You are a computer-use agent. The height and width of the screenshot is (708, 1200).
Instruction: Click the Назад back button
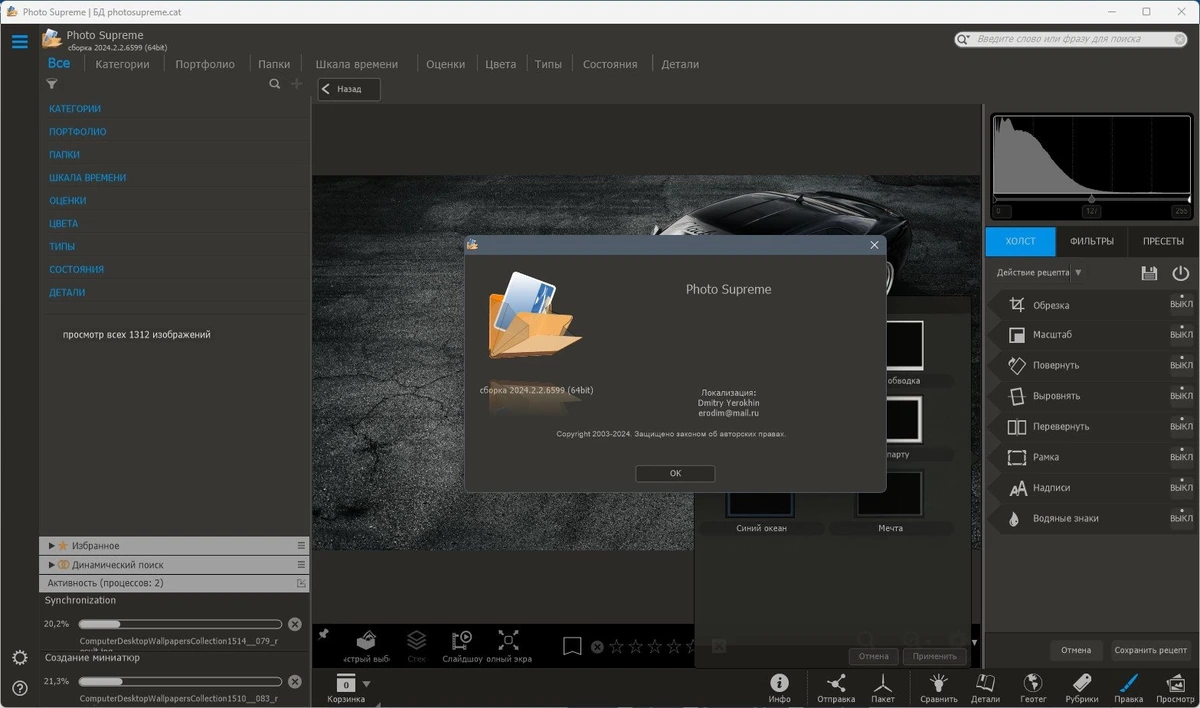click(349, 89)
